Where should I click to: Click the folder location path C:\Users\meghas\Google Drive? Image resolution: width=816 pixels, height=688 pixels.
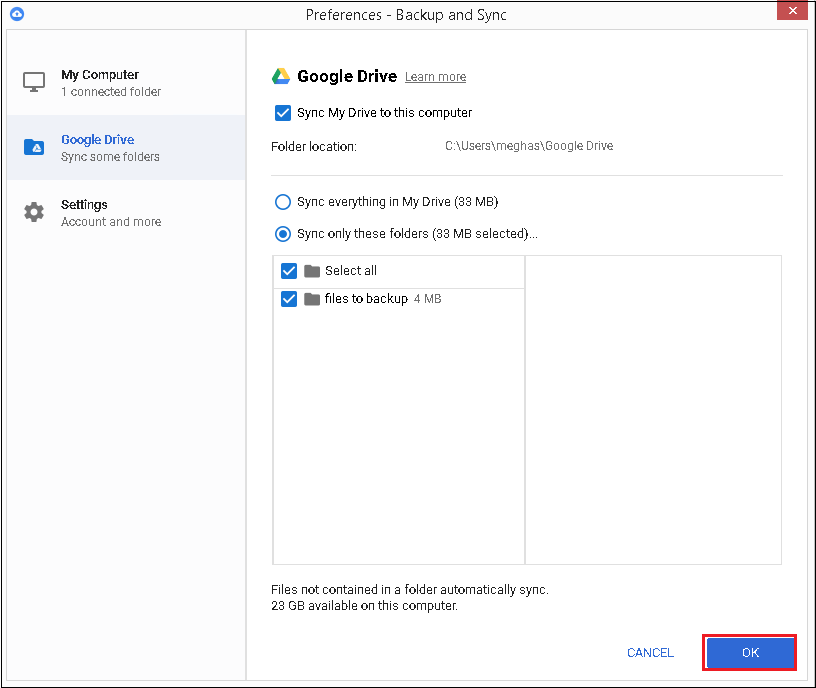point(529,146)
